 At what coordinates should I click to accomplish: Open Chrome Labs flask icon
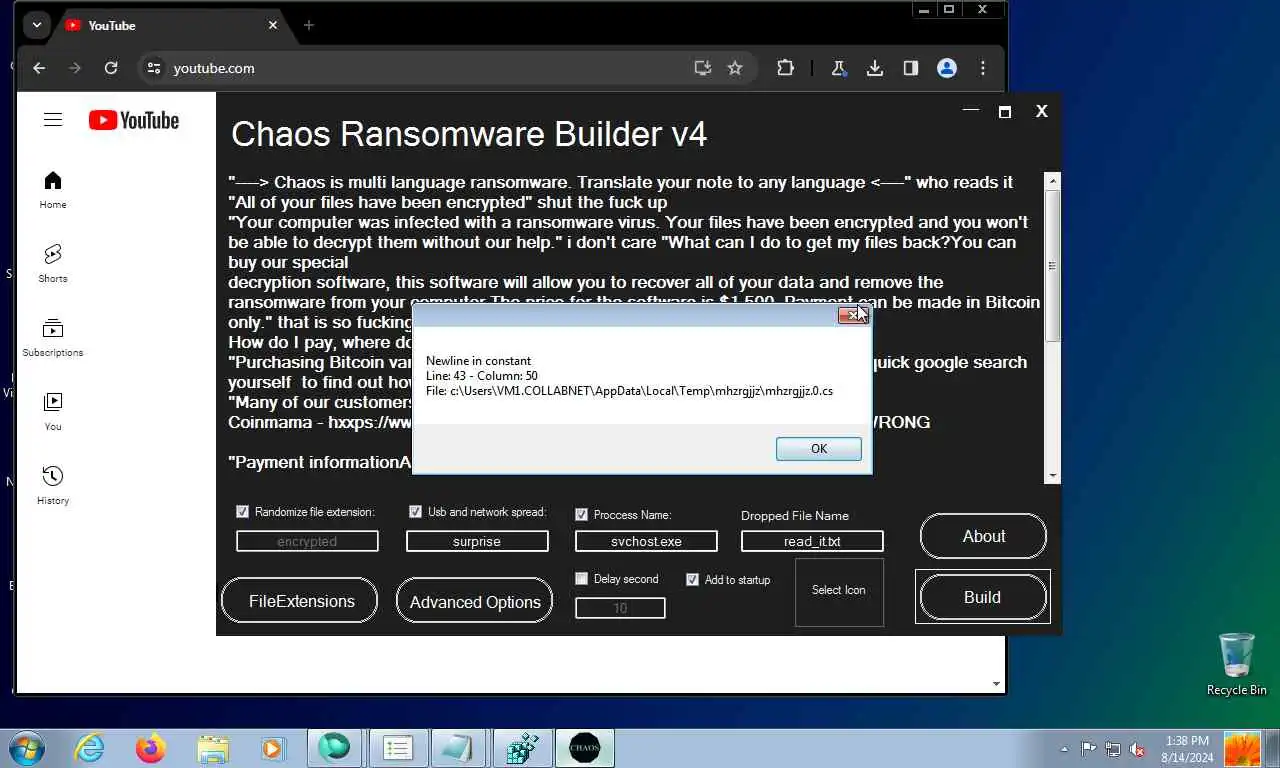tap(839, 68)
